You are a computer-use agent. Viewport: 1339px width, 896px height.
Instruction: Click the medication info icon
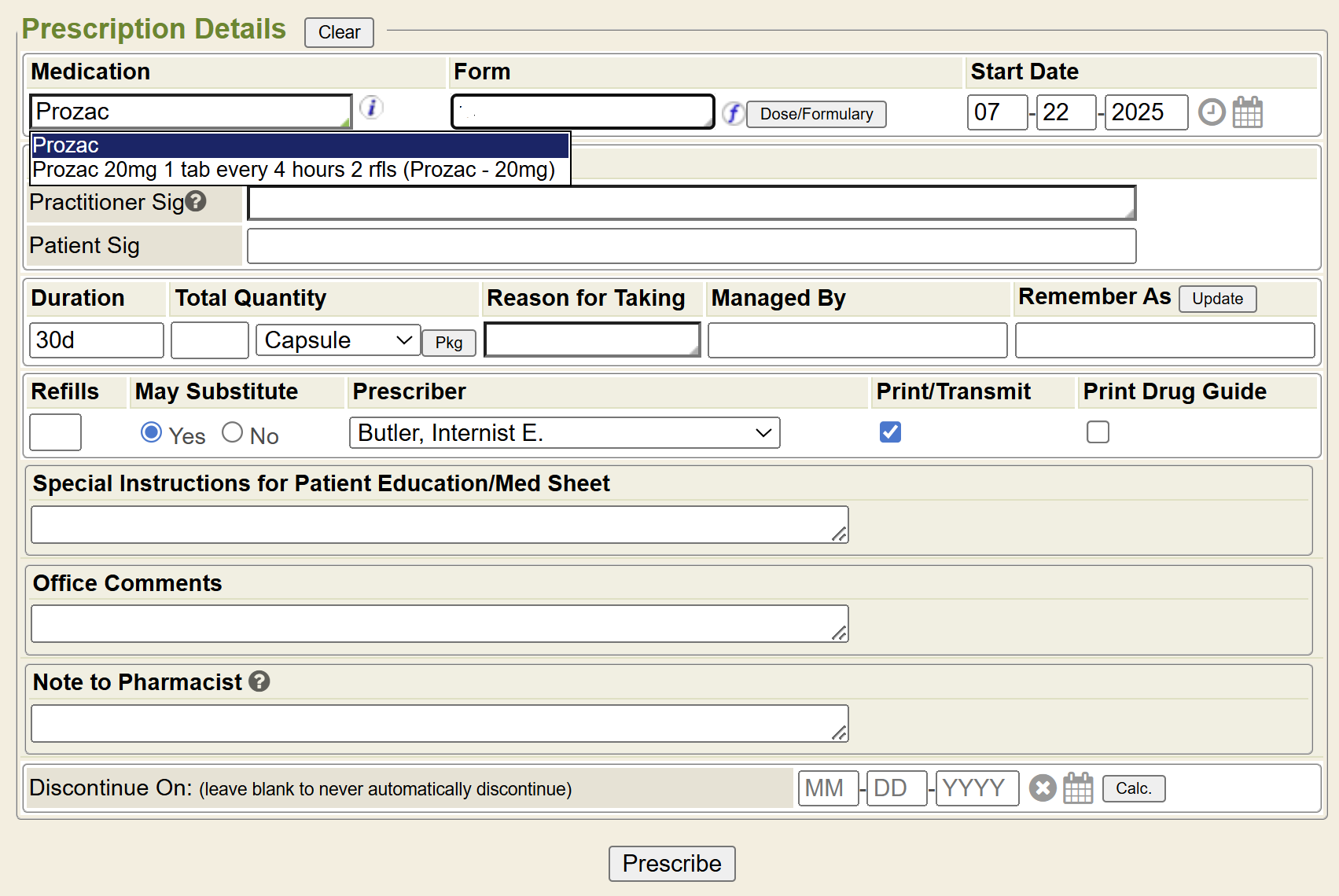(371, 107)
